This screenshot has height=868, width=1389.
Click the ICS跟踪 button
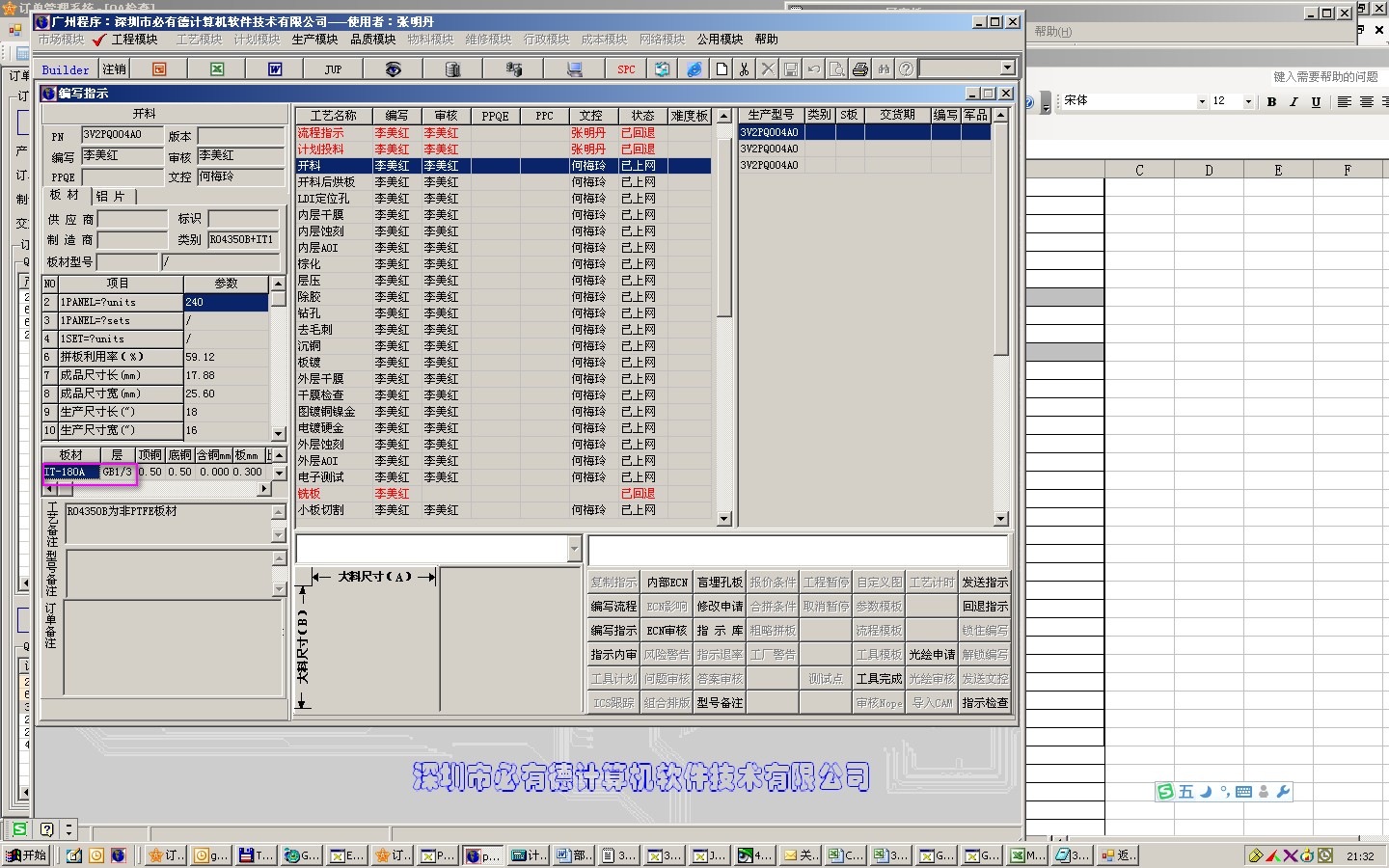(x=613, y=703)
